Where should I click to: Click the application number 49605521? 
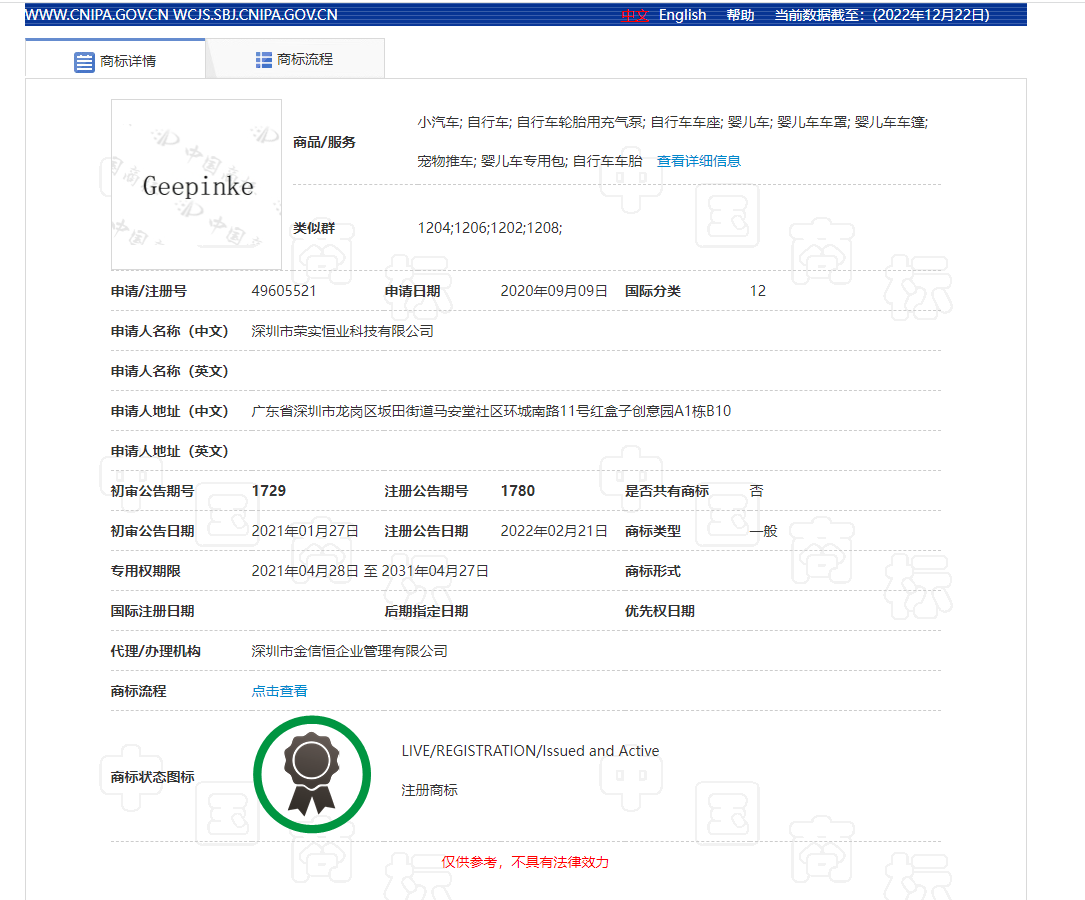coord(284,291)
